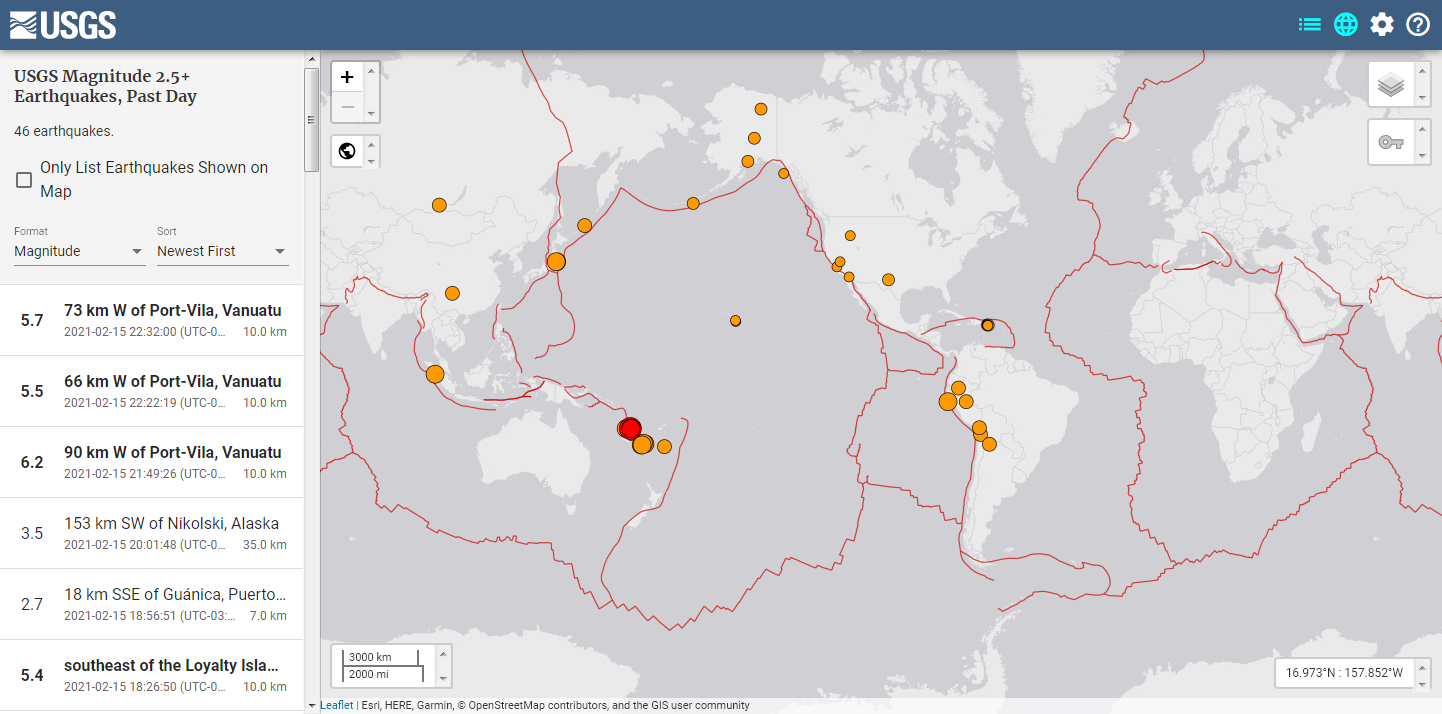Open the Leaflet attribution link
1442x714 pixels.
pyautogui.click(x=336, y=705)
